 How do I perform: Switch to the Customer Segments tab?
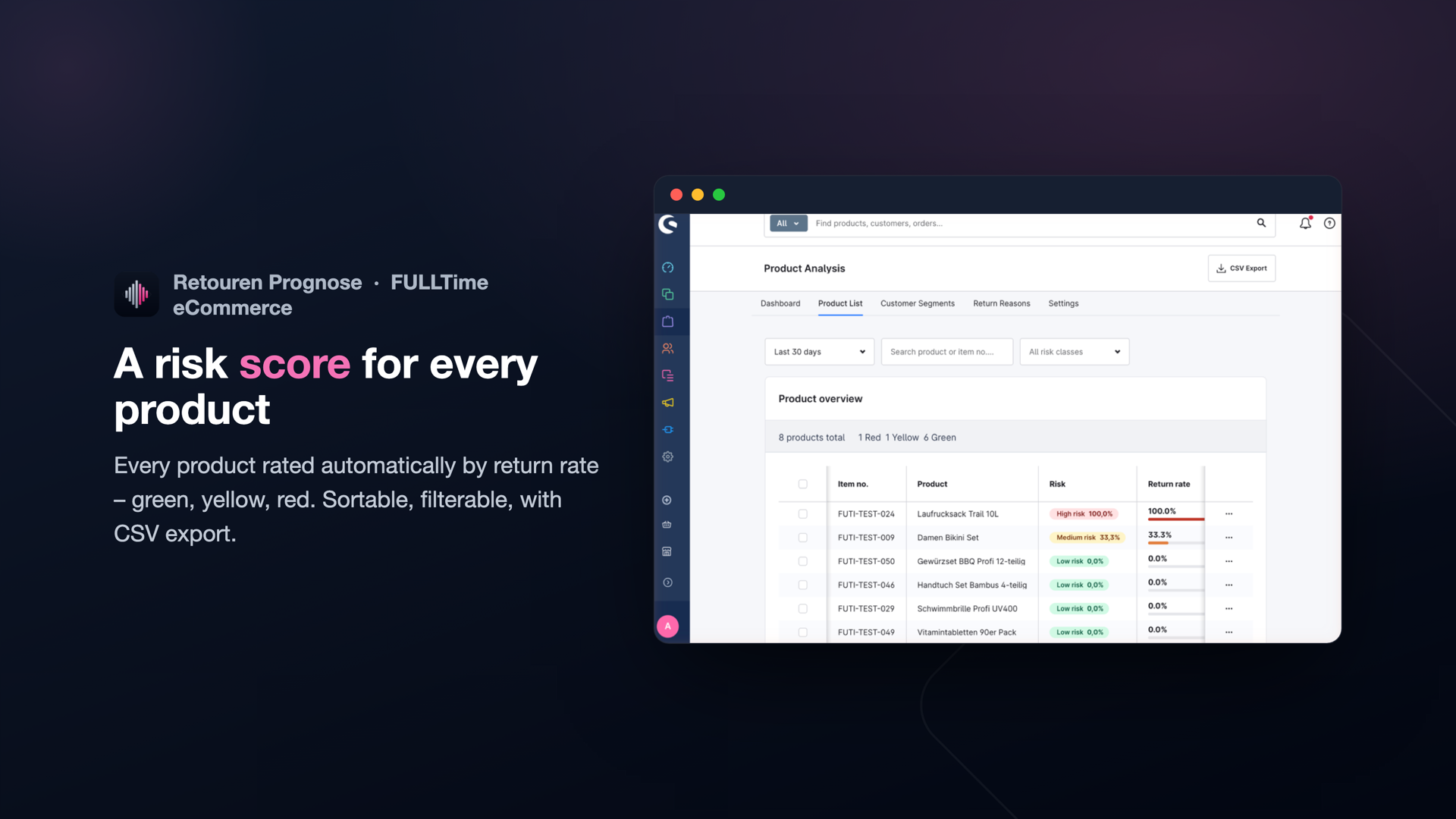[917, 303]
